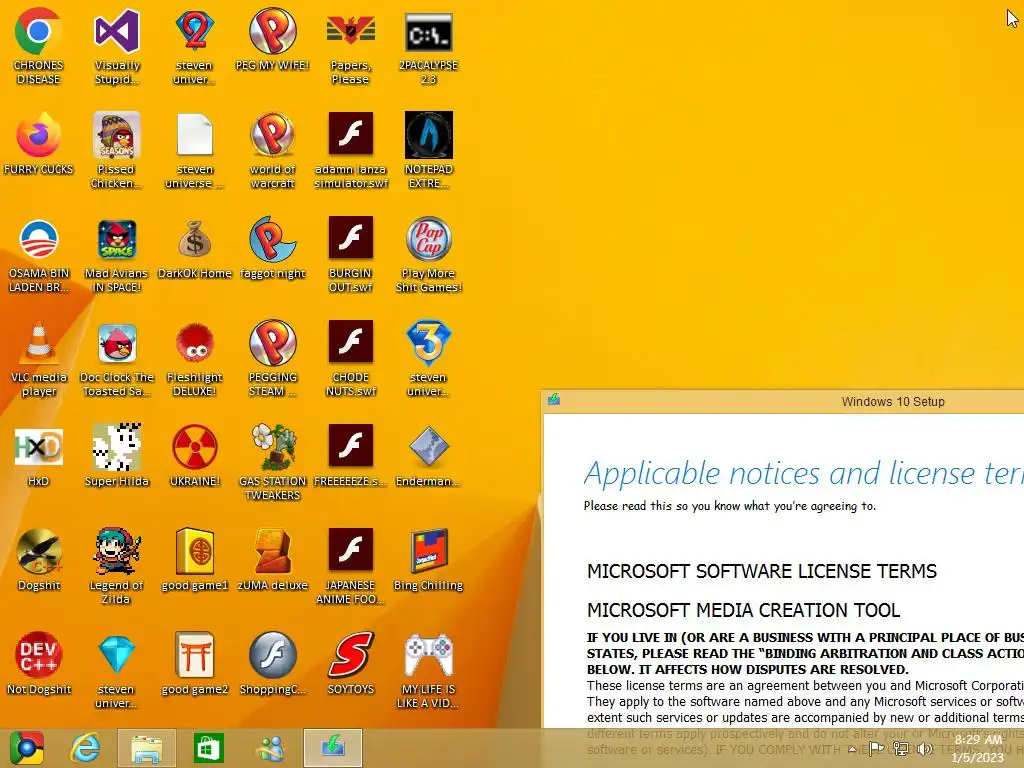This screenshot has height=768, width=1024.
Task: Show hidden system tray icons
Action: coord(852,749)
